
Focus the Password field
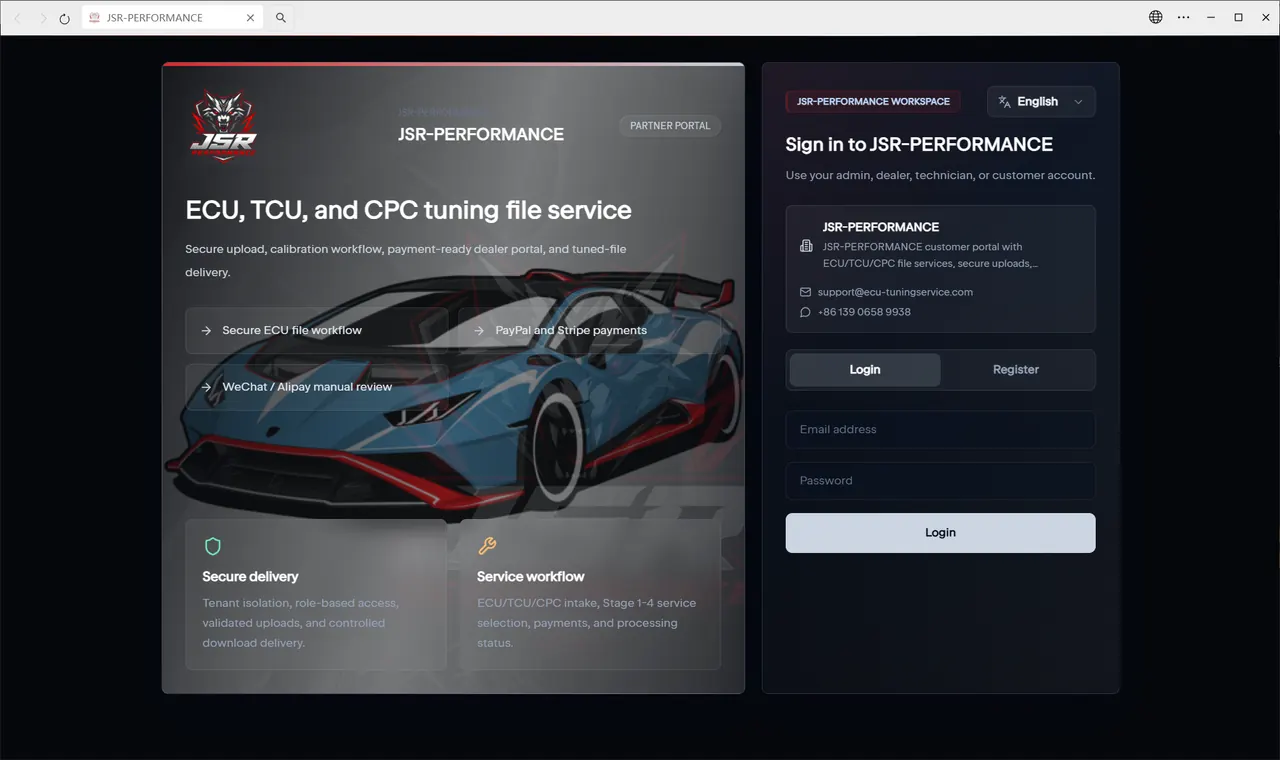pyautogui.click(x=941, y=481)
